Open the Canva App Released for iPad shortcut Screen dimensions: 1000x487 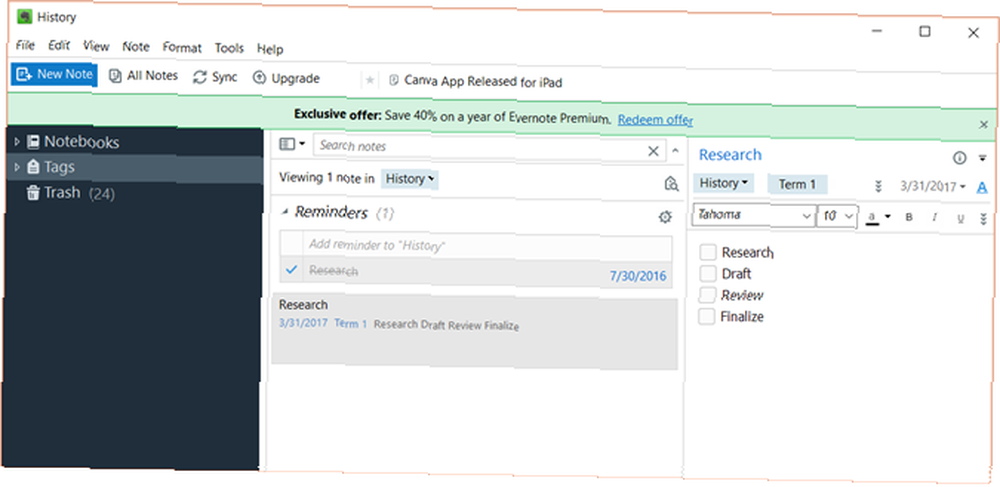(x=476, y=82)
